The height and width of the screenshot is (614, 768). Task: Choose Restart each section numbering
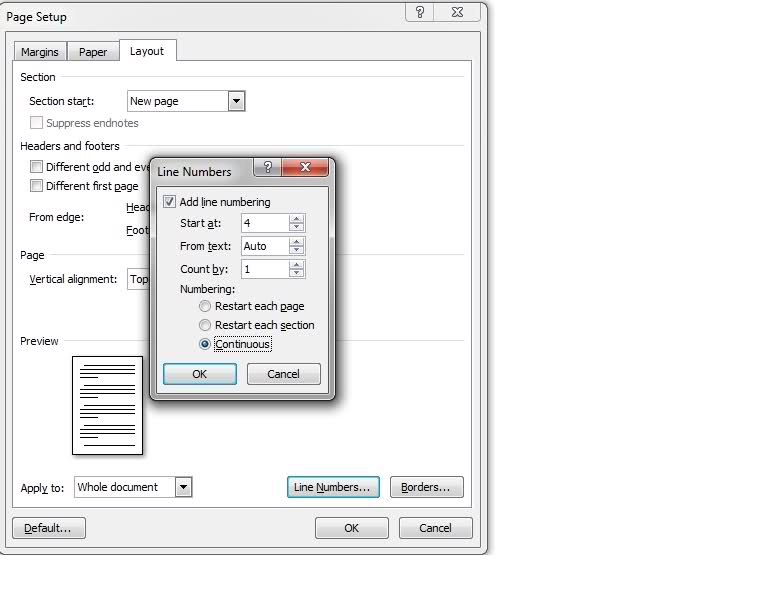pyautogui.click(x=206, y=326)
